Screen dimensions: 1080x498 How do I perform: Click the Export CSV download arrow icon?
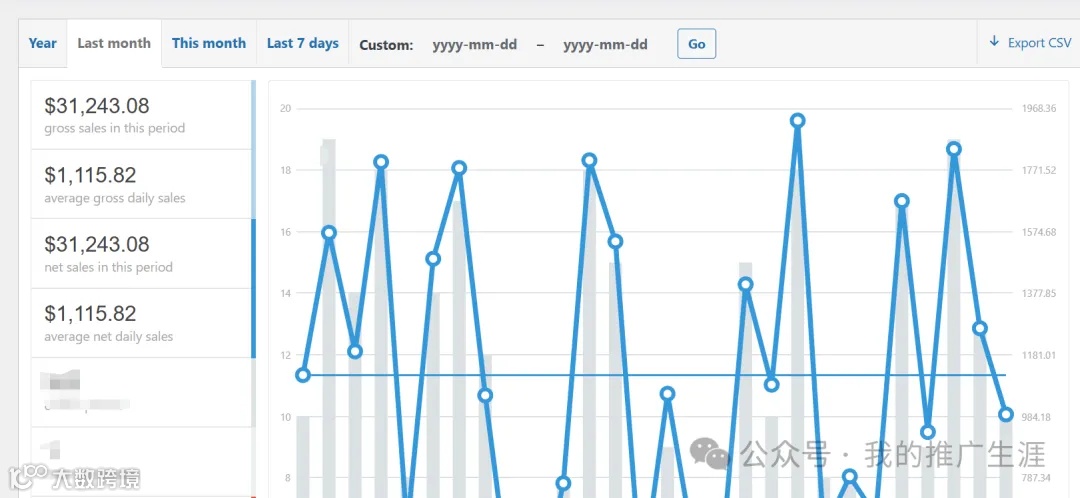[x=994, y=41]
